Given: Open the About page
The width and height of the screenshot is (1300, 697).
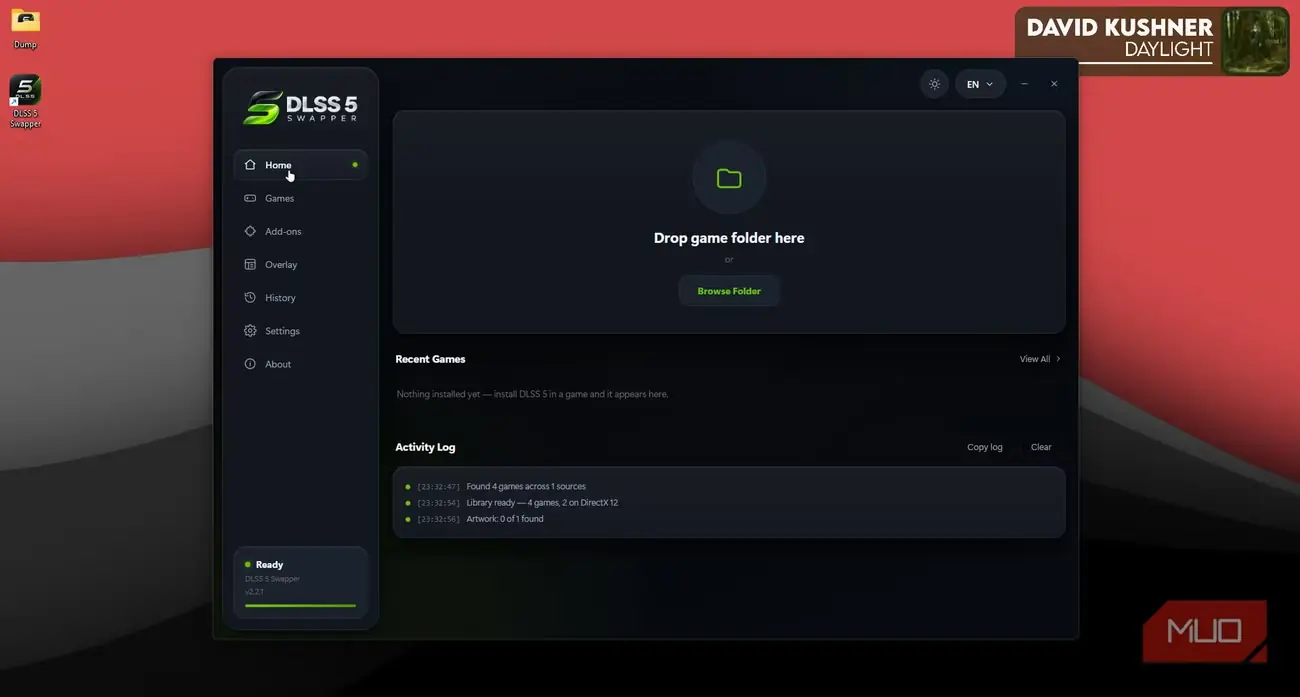Looking at the screenshot, I should pos(300,364).
